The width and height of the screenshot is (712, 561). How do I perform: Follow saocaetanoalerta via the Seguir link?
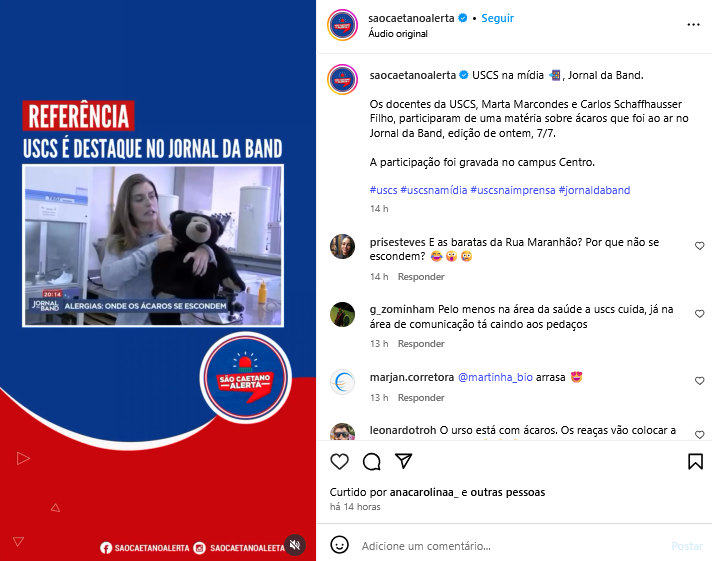(497, 18)
